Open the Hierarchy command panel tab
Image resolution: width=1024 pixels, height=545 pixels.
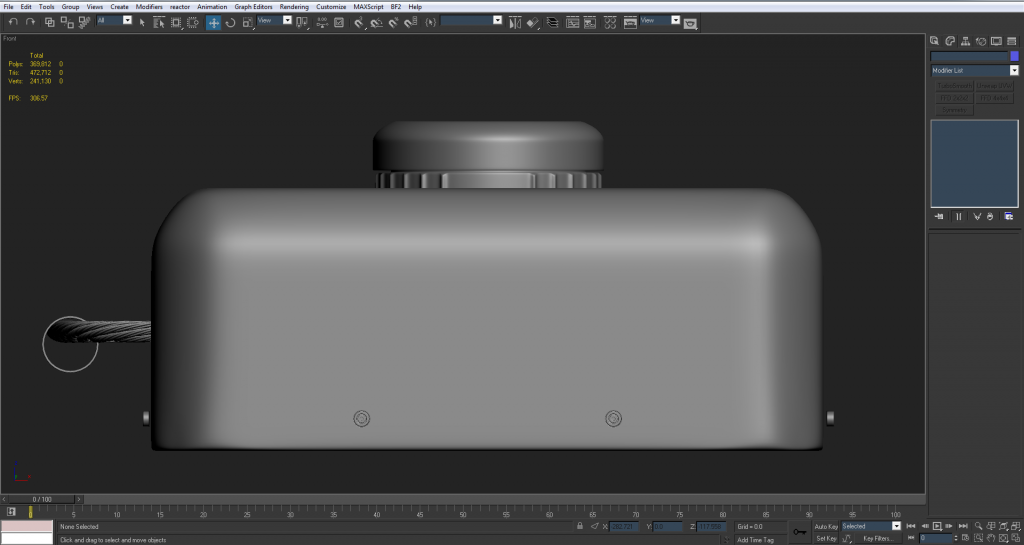pyautogui.click(x=967, y=41)
